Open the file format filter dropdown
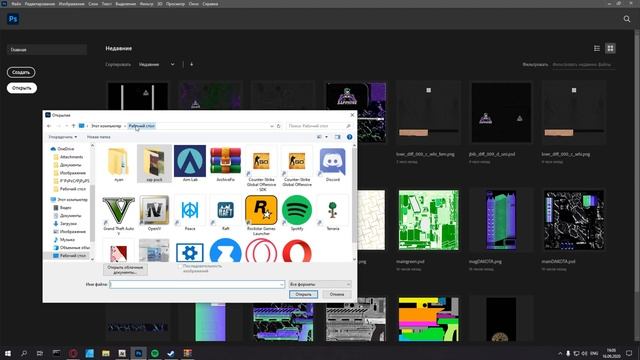This screenshot has width=640, height=360. [x=320, y=284]
